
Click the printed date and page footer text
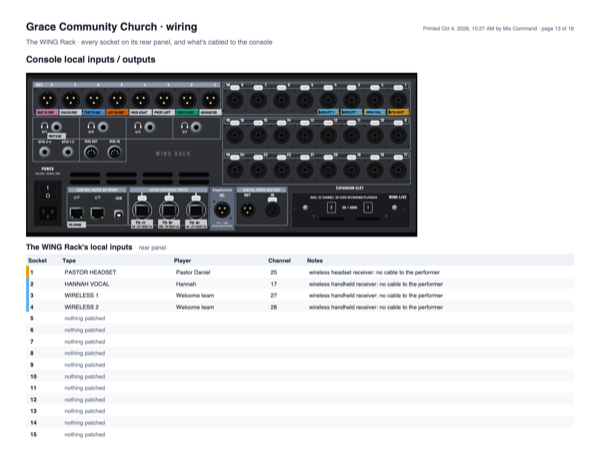click(498, 29)
